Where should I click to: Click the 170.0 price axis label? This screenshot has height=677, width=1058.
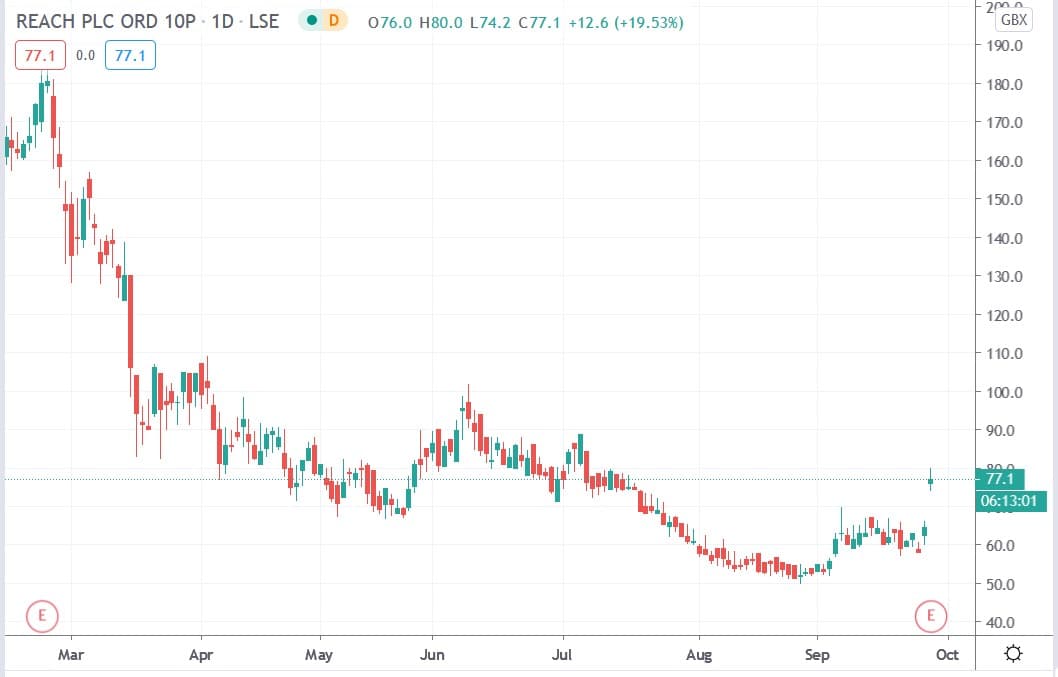click(x=1004, y=123)
